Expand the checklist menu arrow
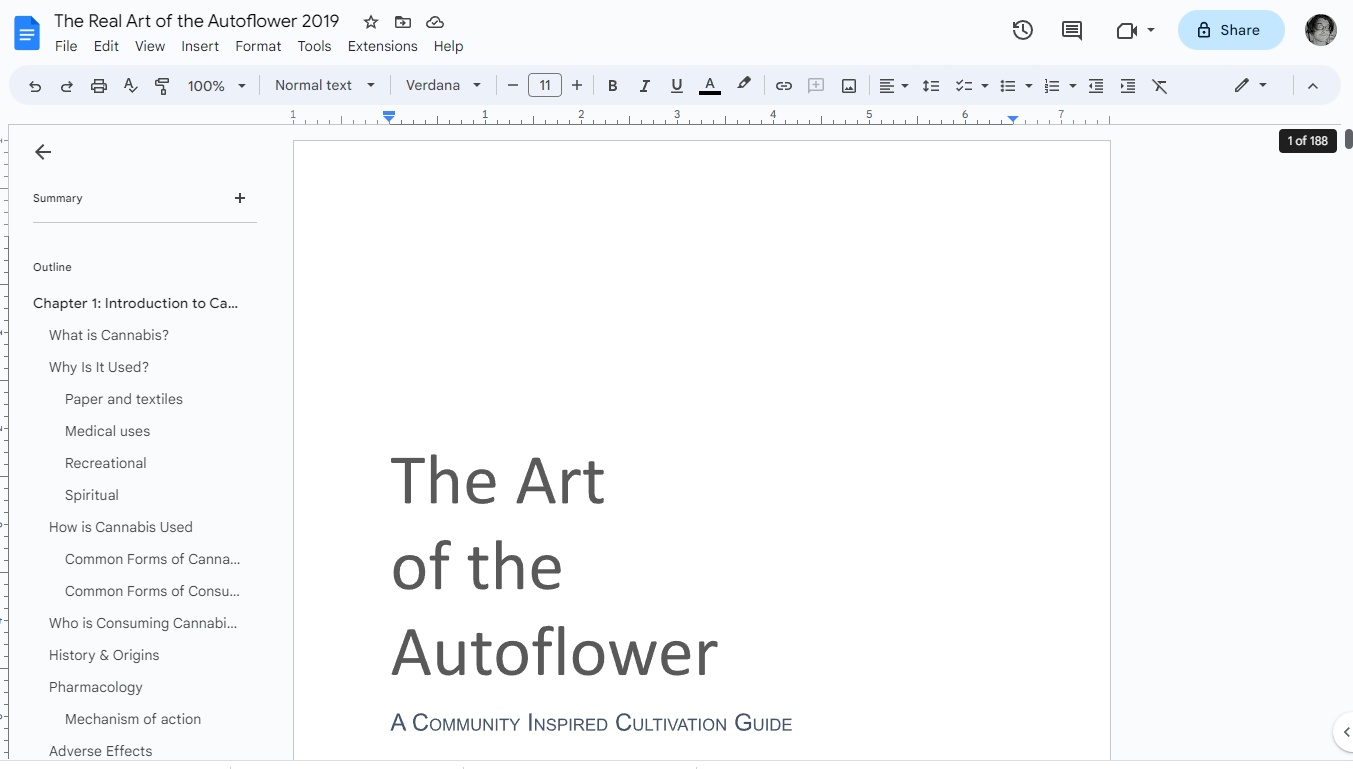Image resolution: width=1353 pixels, height=769 pixels. click(985, 86)
